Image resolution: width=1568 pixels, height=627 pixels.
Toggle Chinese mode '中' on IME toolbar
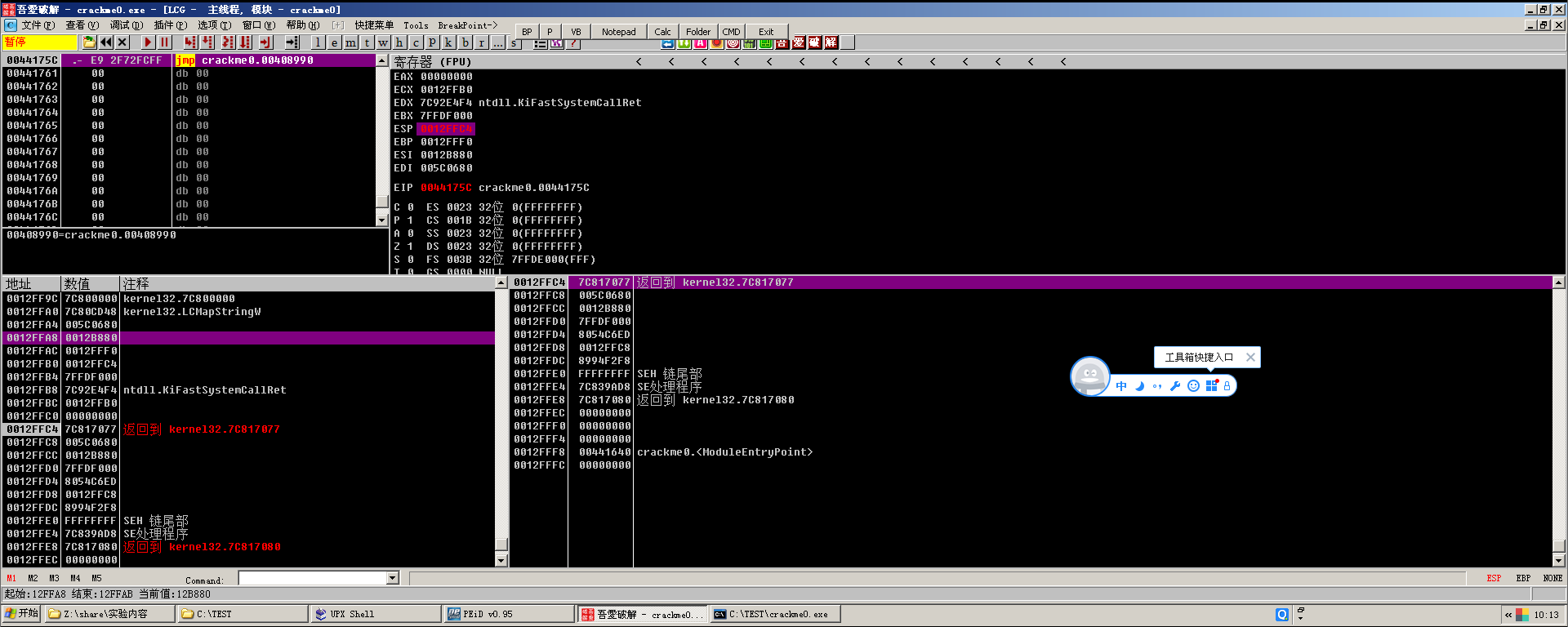1121,386
